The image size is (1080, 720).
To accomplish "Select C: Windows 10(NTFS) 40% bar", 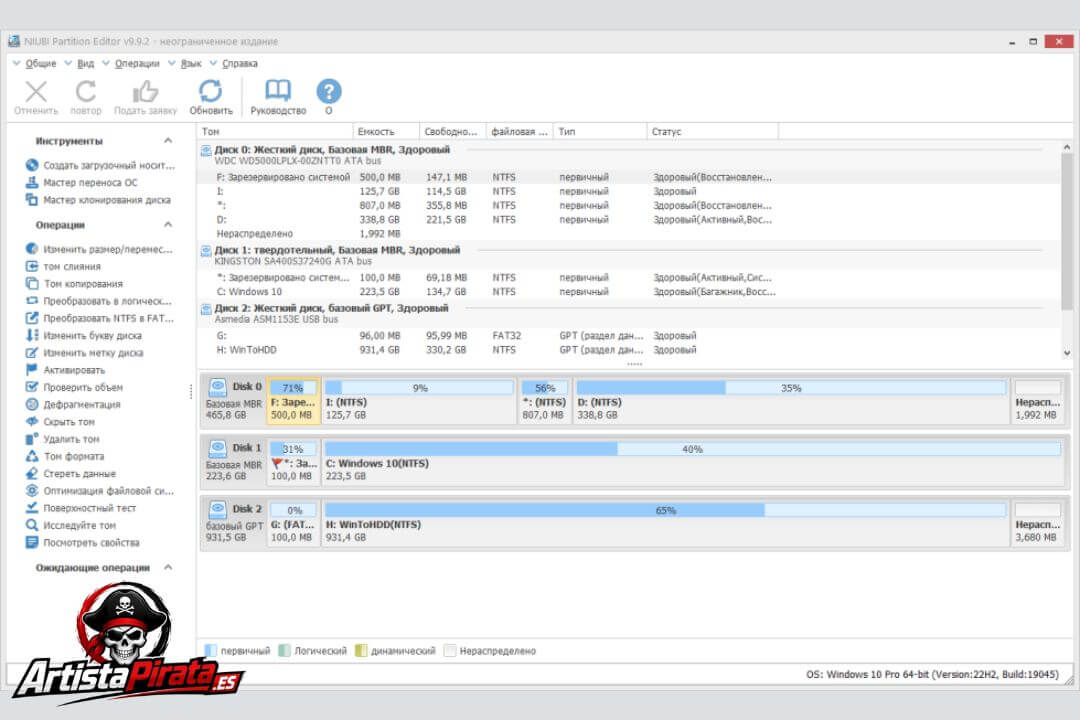I will [x=692, y=449].
